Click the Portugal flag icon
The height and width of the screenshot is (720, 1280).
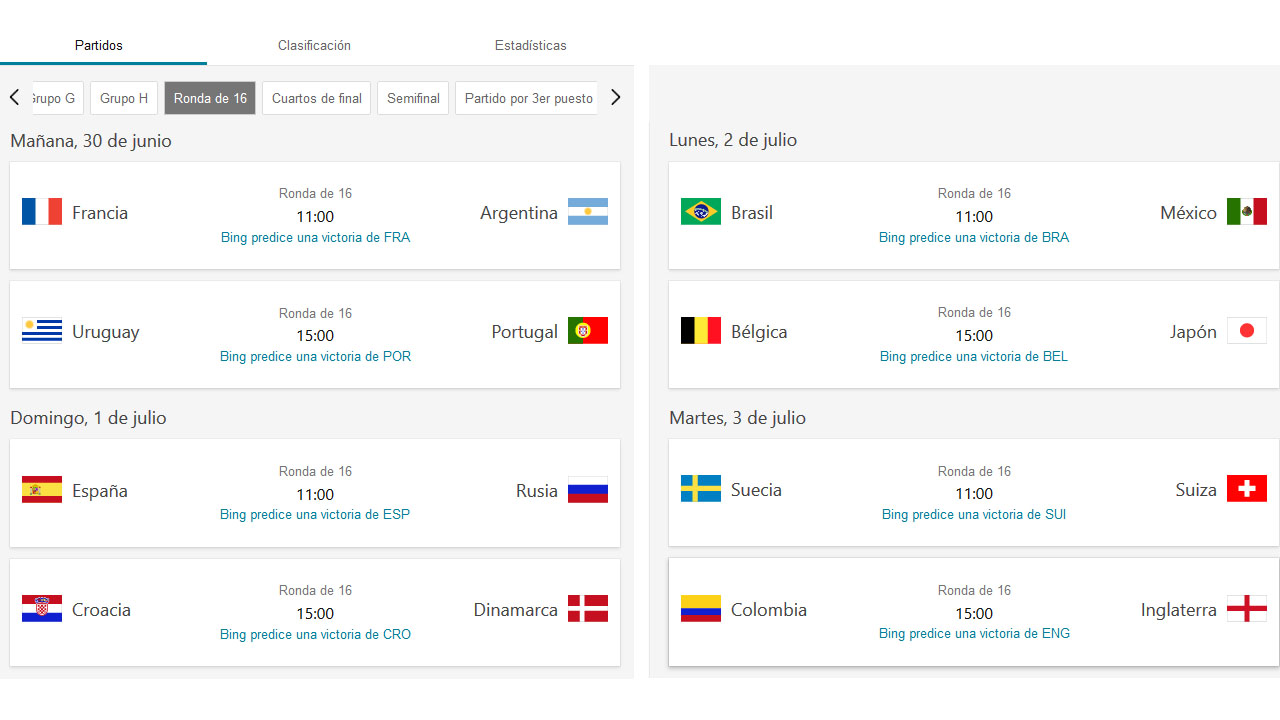(588, 331)
